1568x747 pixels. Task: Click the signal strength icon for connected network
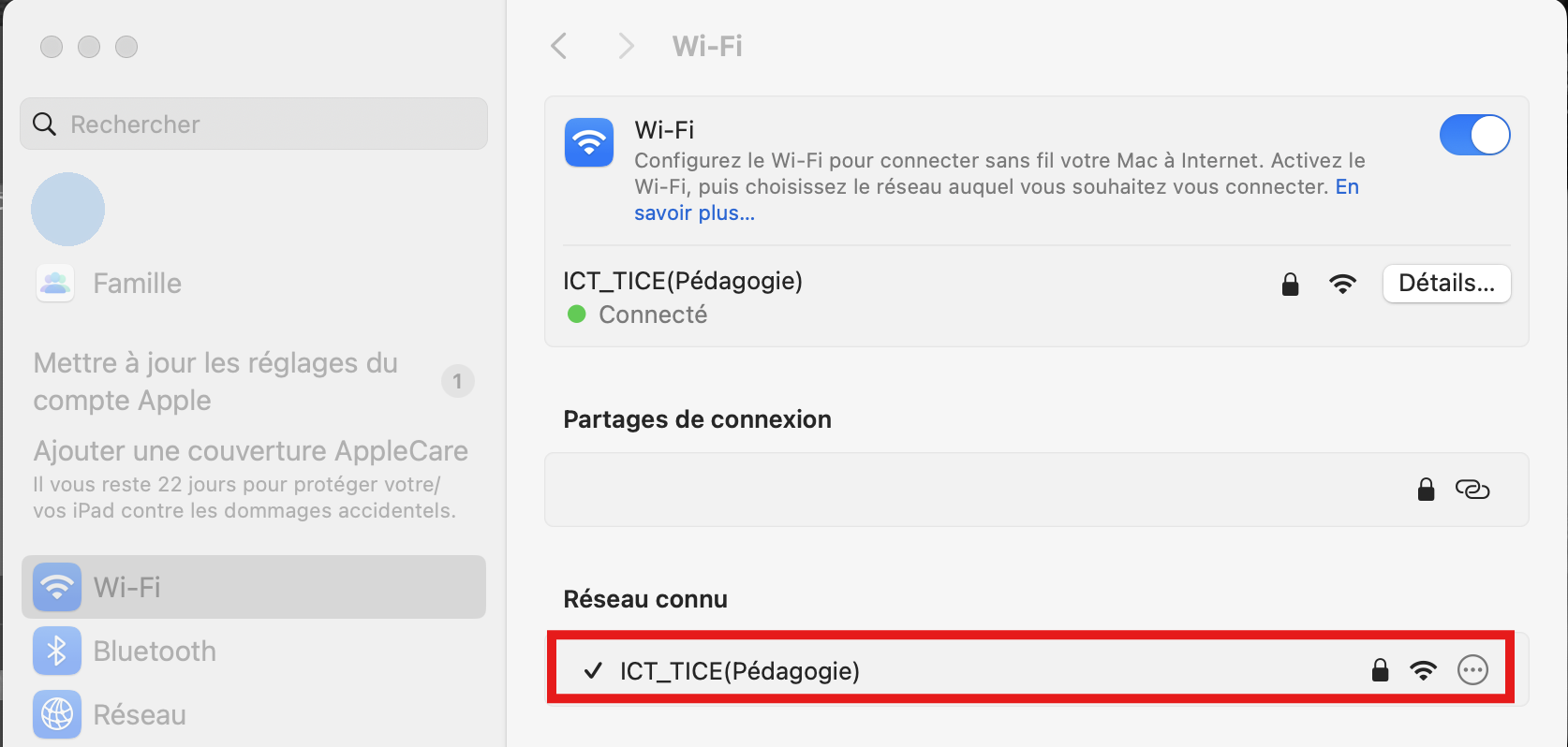pos(1343,284)
